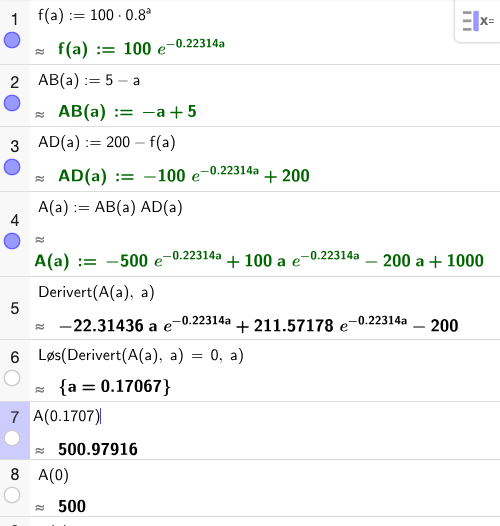
Task: Select output f(a) := 100 e^−0.22314a
Action: pyautogui.click(x=141, y=48)
